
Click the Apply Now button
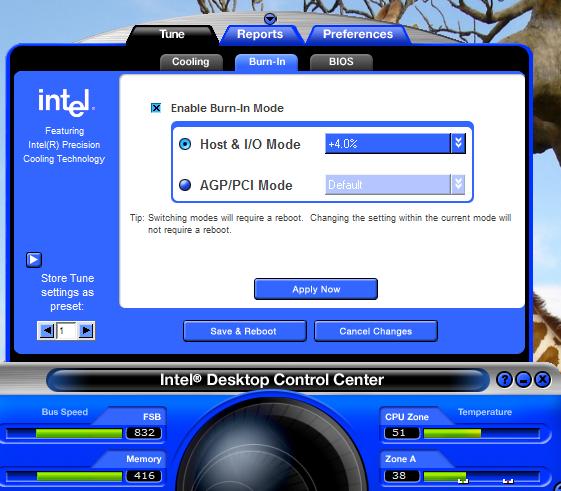pyautogui.click(x=316, y=289)
